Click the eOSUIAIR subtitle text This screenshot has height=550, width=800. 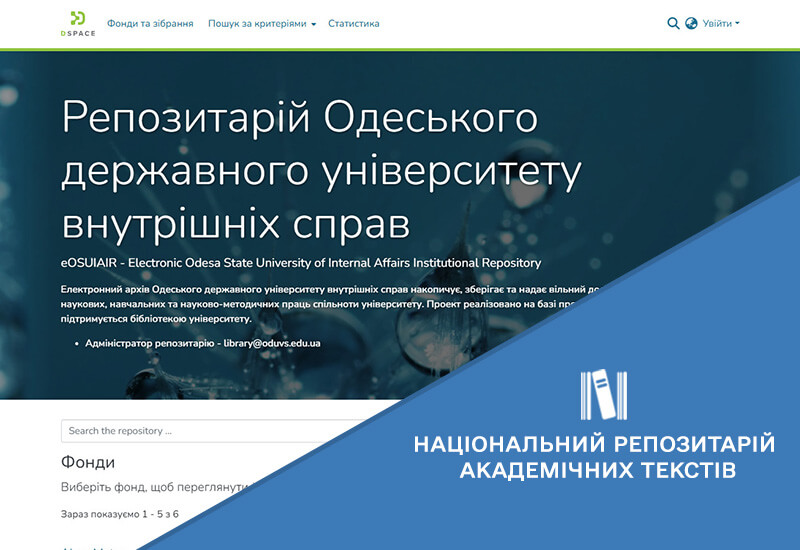(301, 263)
